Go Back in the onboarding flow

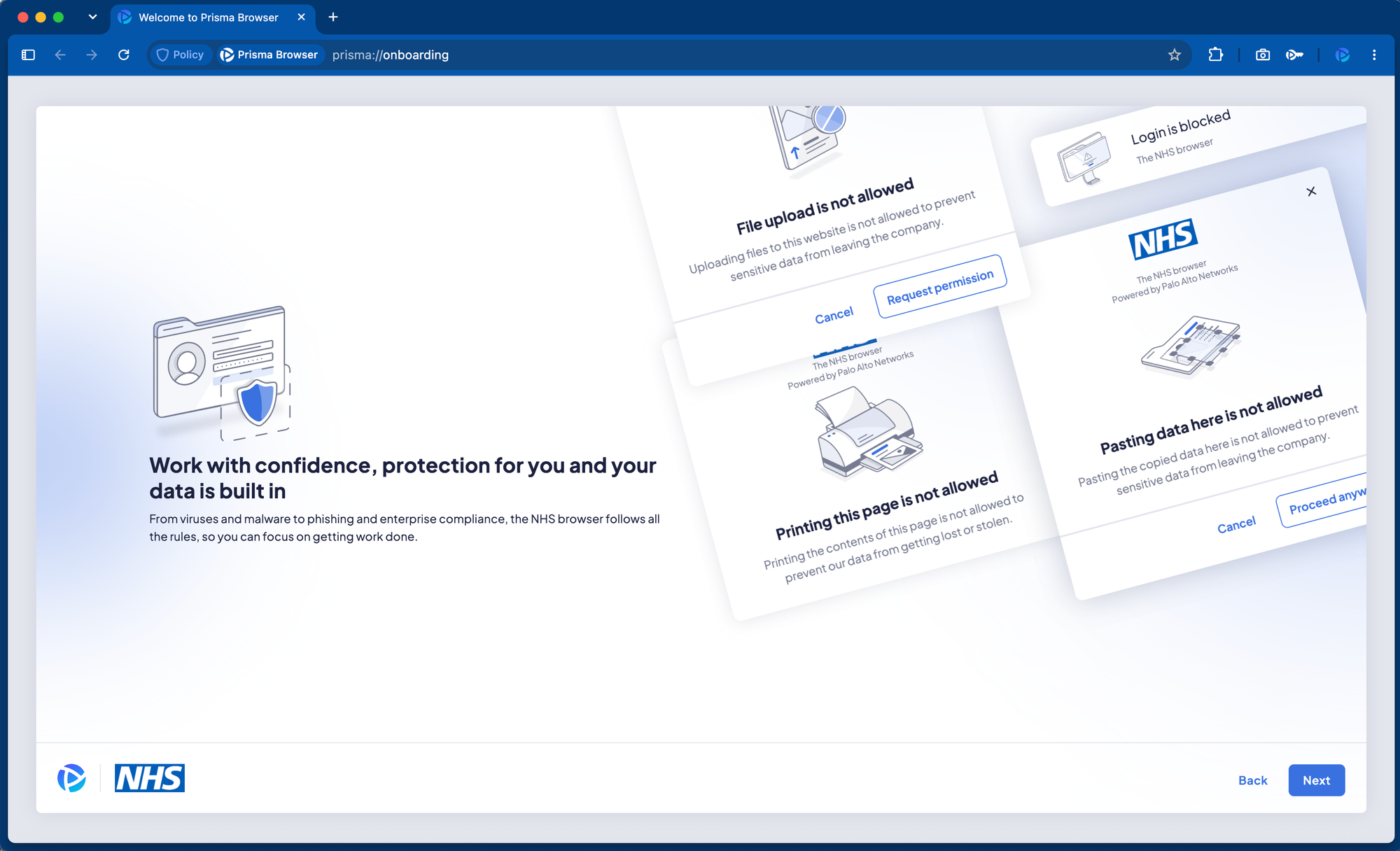pos(1252,780)
